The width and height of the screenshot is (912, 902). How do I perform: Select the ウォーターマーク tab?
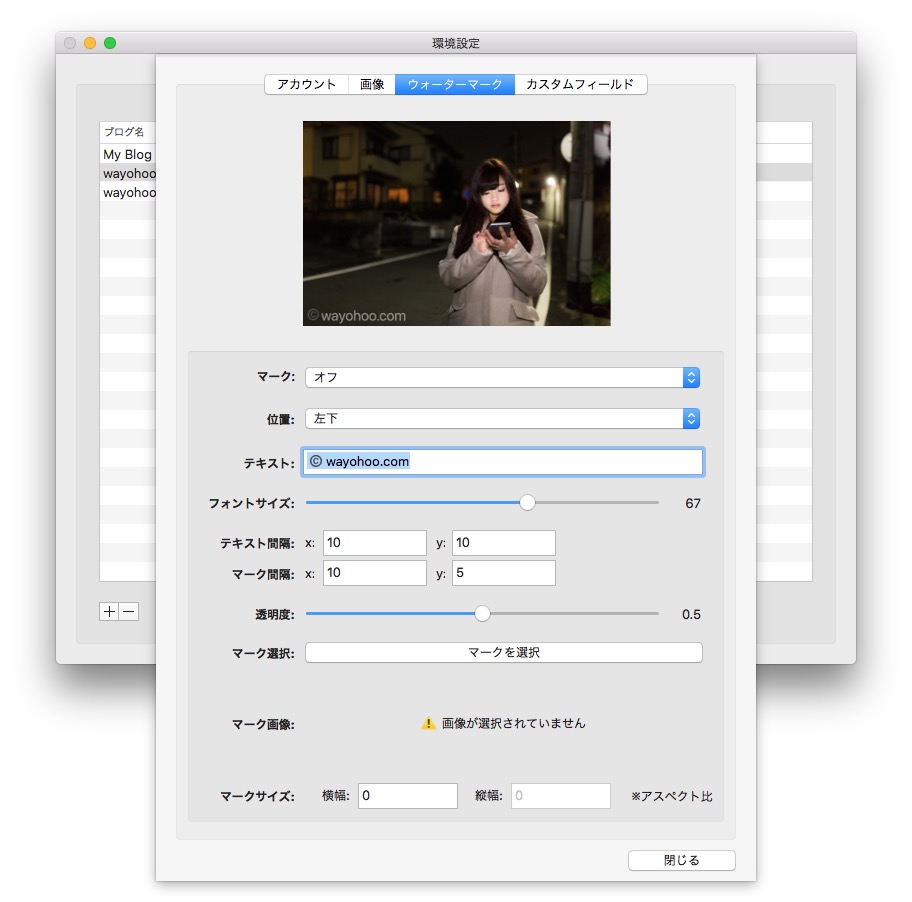(x=455, y=84)
